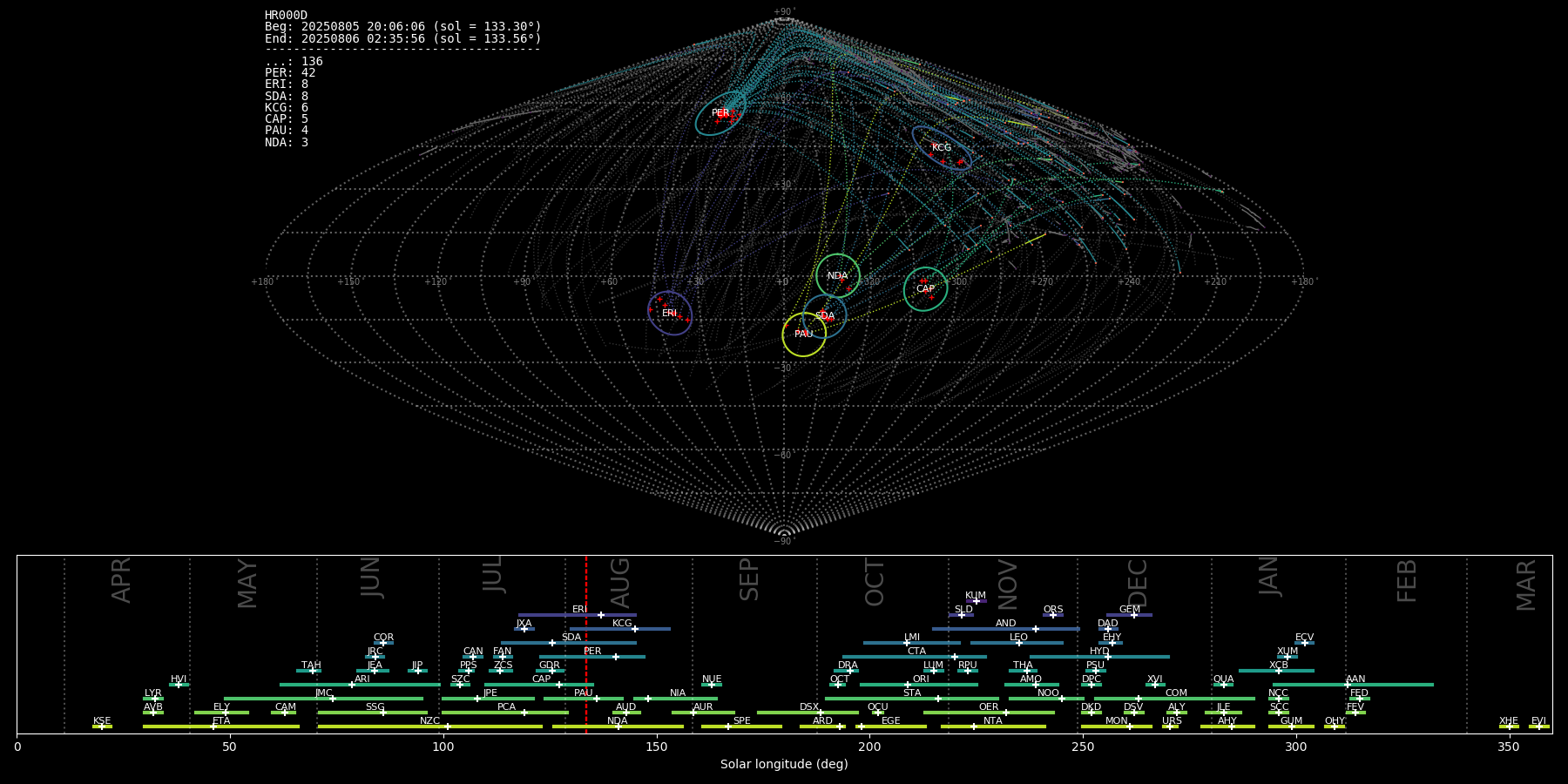Click the -90° label at the map's bottom
Viewport: 1568px width, 784px height.
785,541
